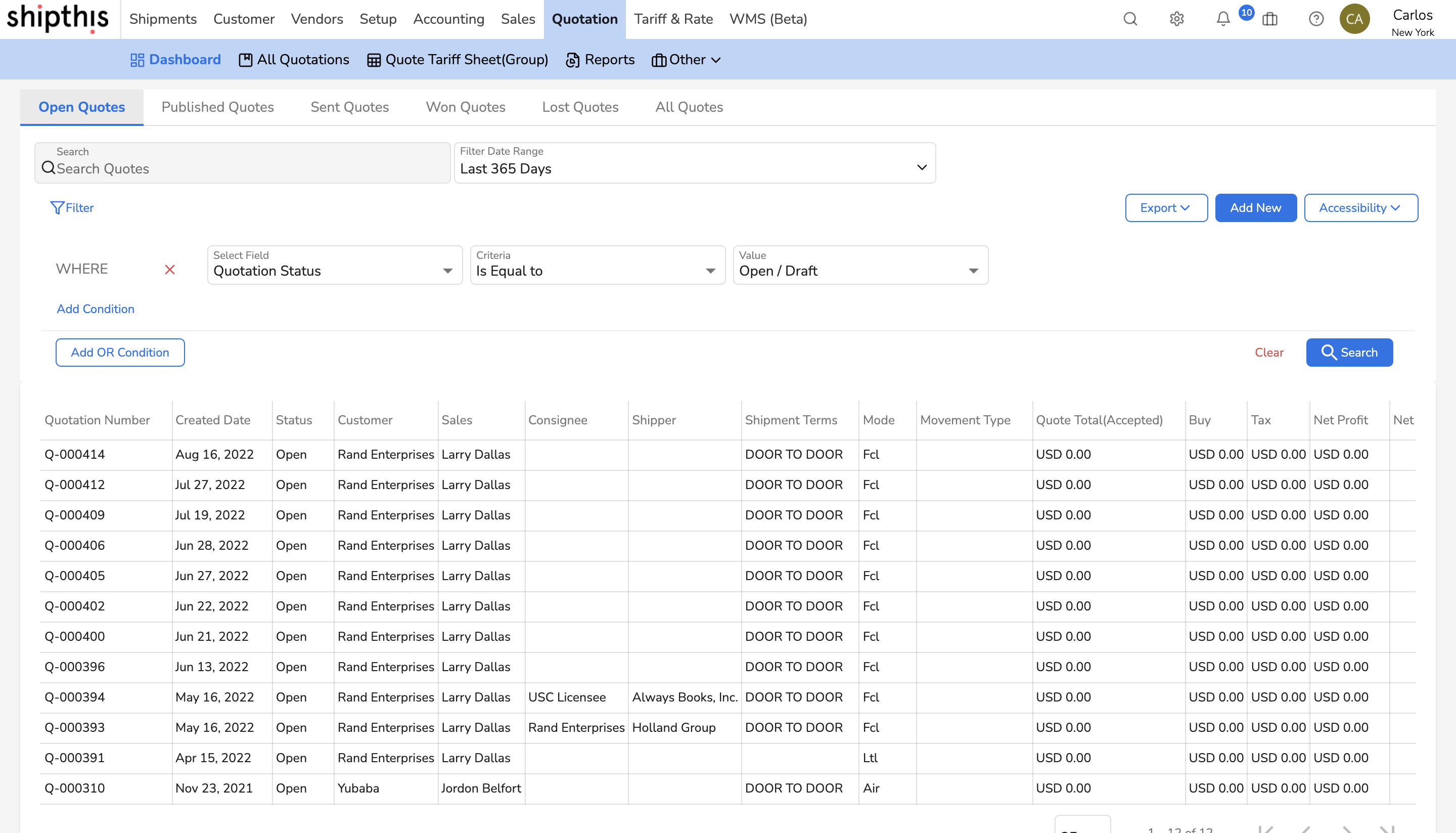Select All Quotations bookmark icon
Screen dimensions: 1456x833
tap(245, 59)
